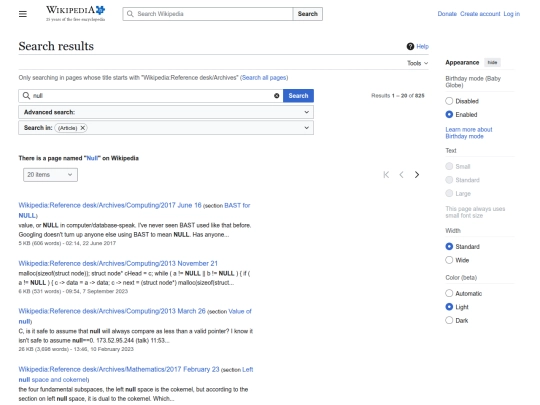Open Create account link
The width and height of the screenshot is (540, 405).
pos(480,14)
